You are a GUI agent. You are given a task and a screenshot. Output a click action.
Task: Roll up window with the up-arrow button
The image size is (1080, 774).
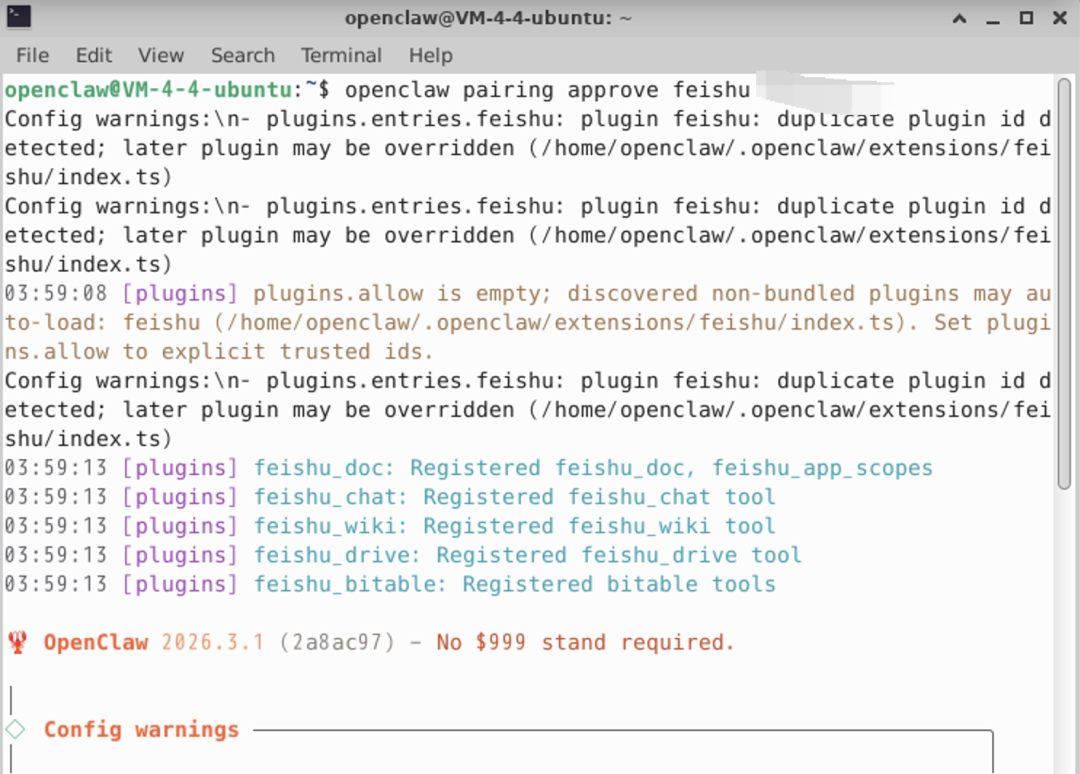point(960,18)
